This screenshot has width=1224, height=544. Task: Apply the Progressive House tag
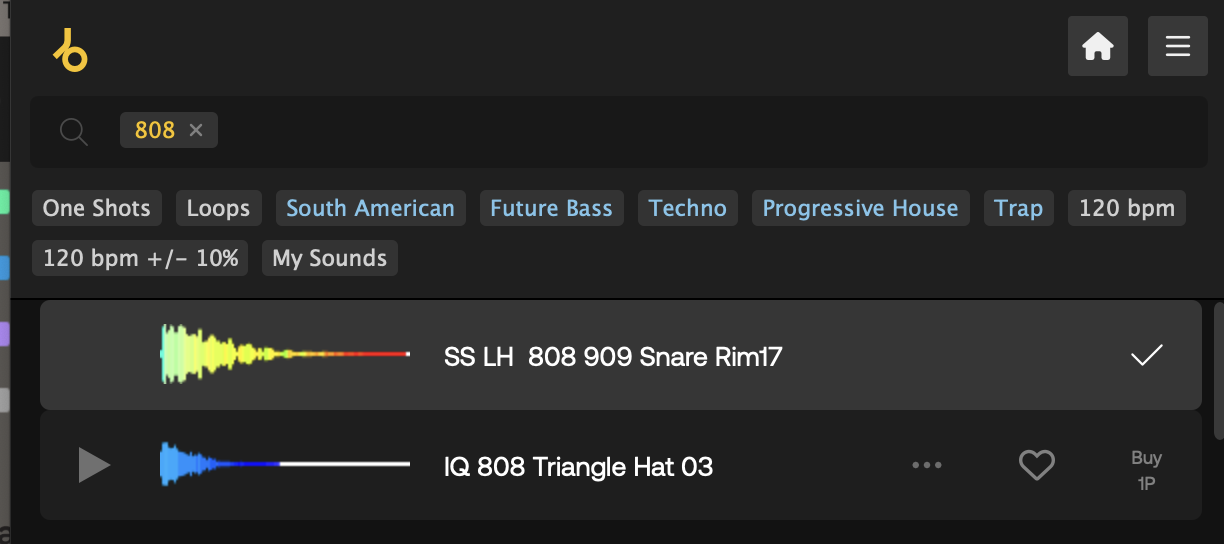(x=860, y=208)
